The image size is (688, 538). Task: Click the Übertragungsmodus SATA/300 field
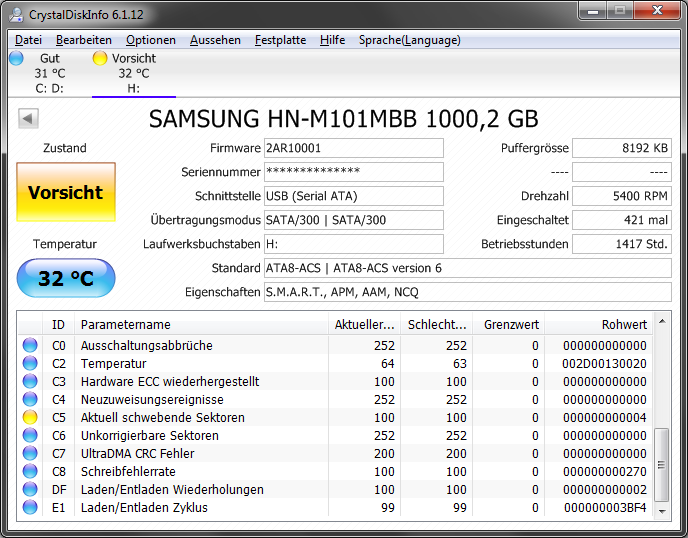(x=353, y=220)
